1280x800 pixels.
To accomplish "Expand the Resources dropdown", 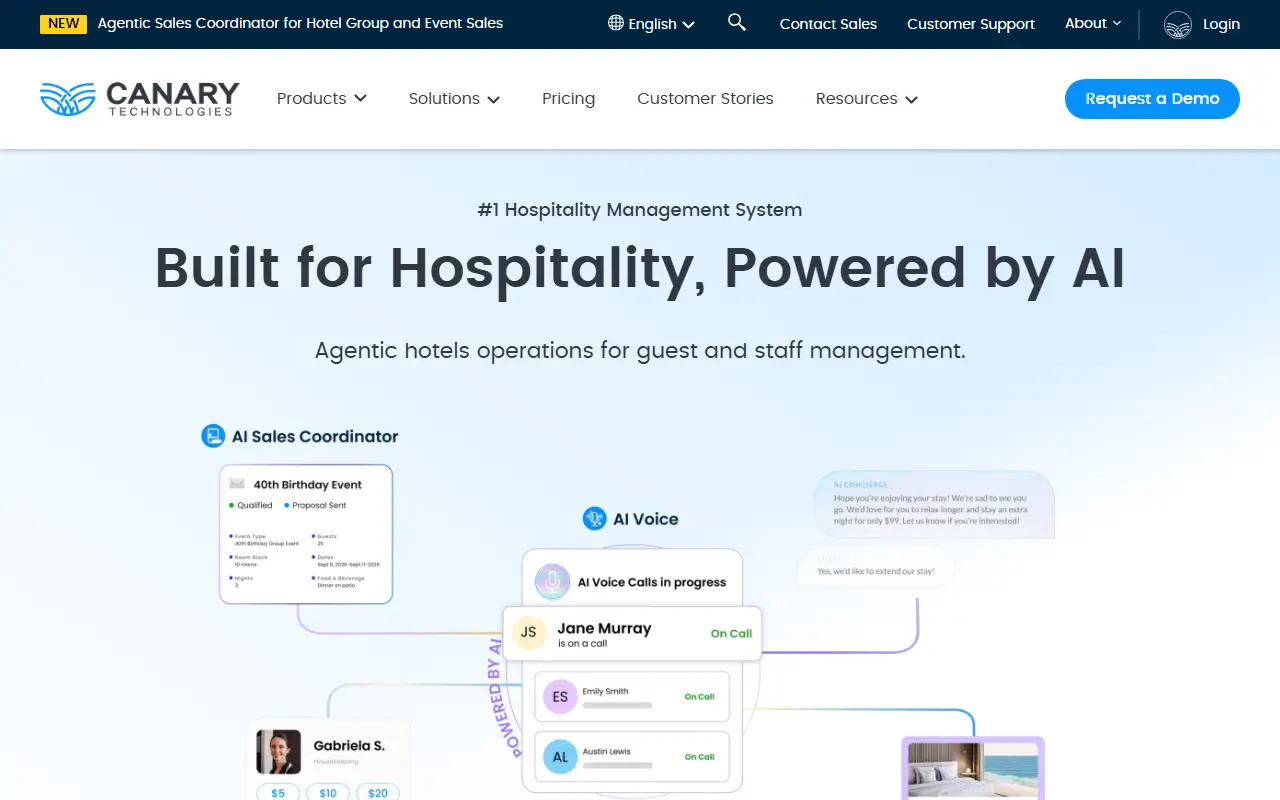I will 866,98.
